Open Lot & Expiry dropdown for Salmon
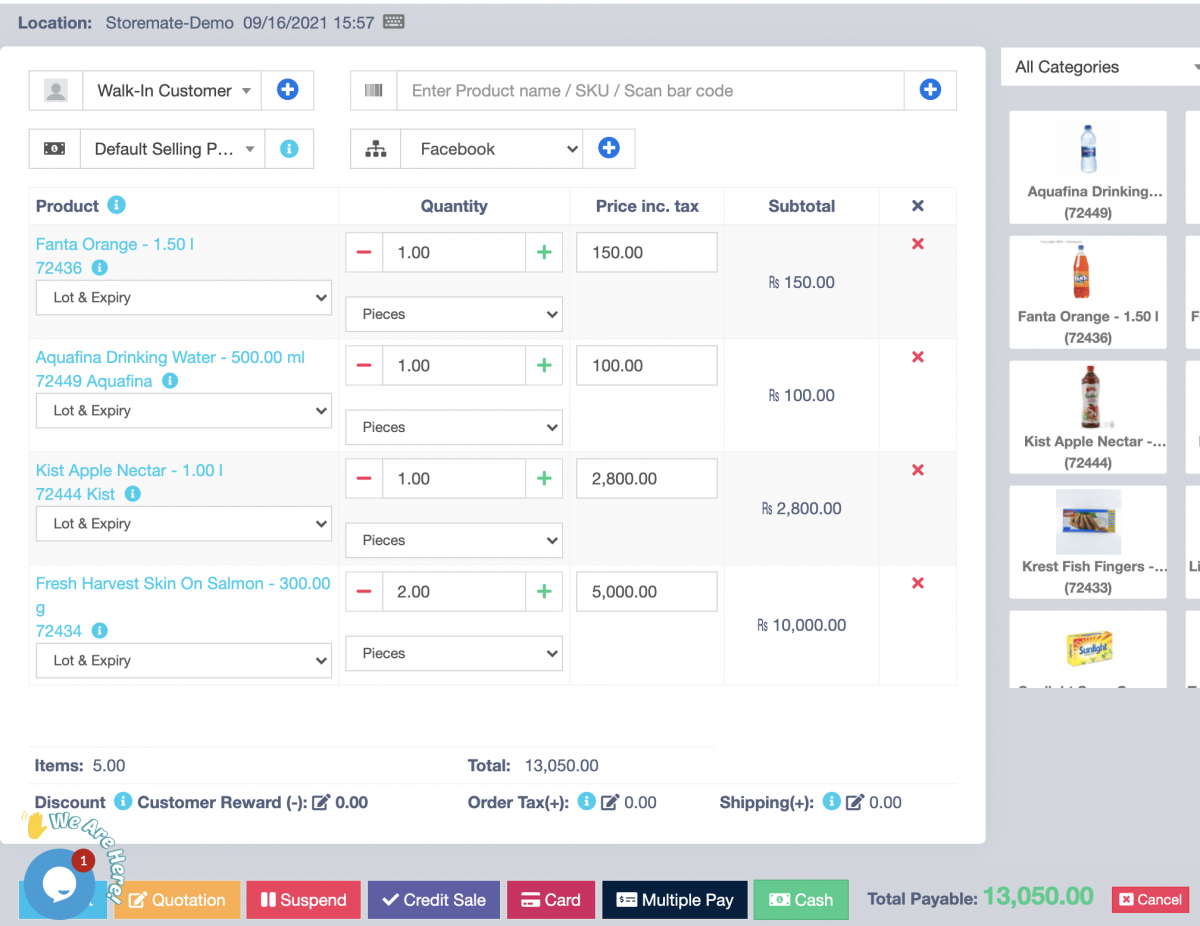The height and width of the screenshot is (926, 1200). tap(184, 660)
